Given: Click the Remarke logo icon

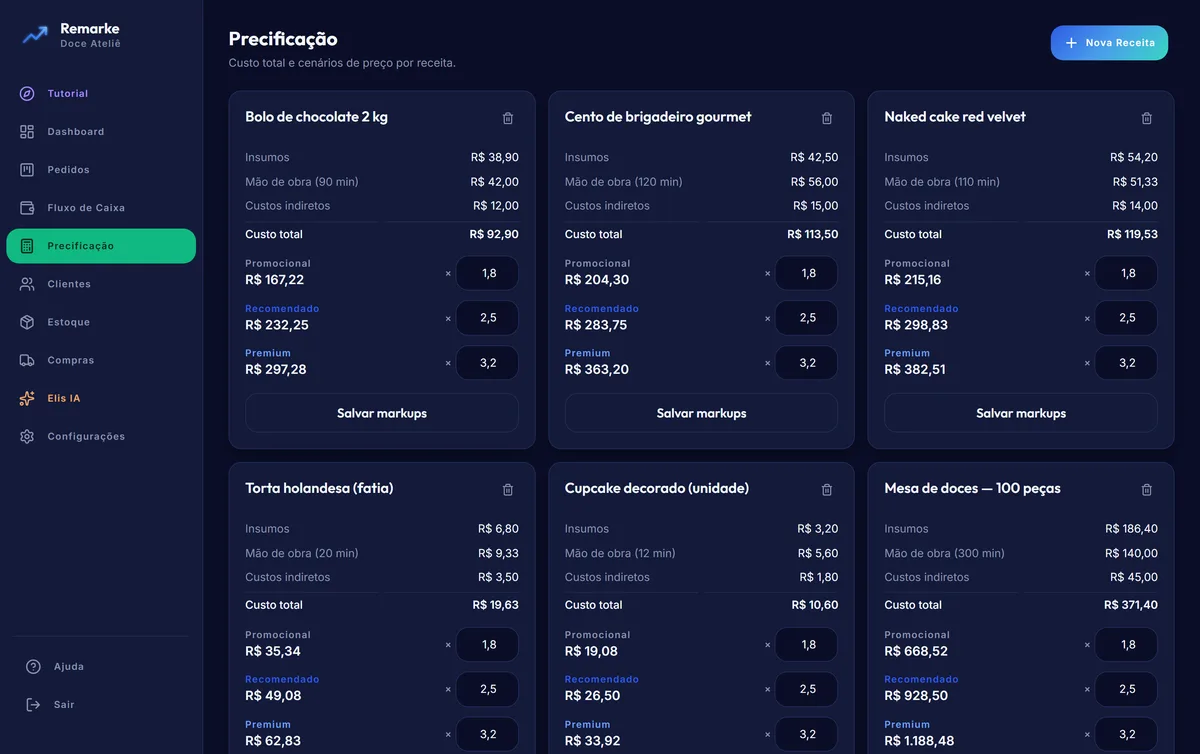Looking at the screenshot, I should [x=35, y=35].
